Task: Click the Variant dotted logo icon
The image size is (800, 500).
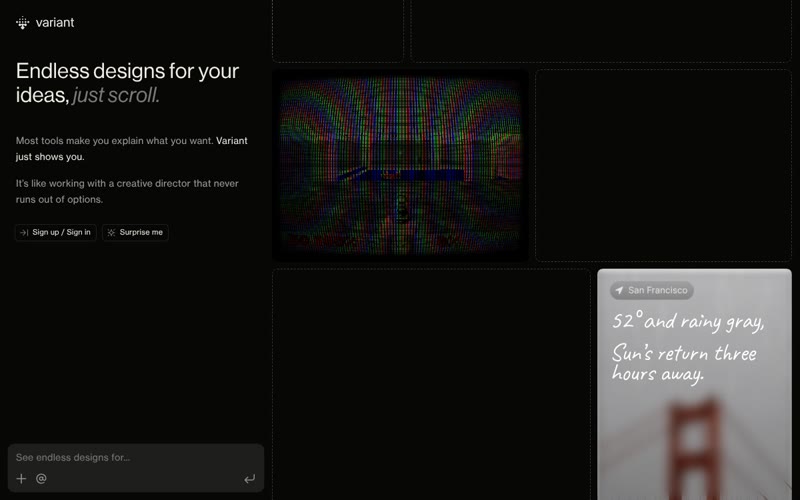Action: tap(22, 23)
